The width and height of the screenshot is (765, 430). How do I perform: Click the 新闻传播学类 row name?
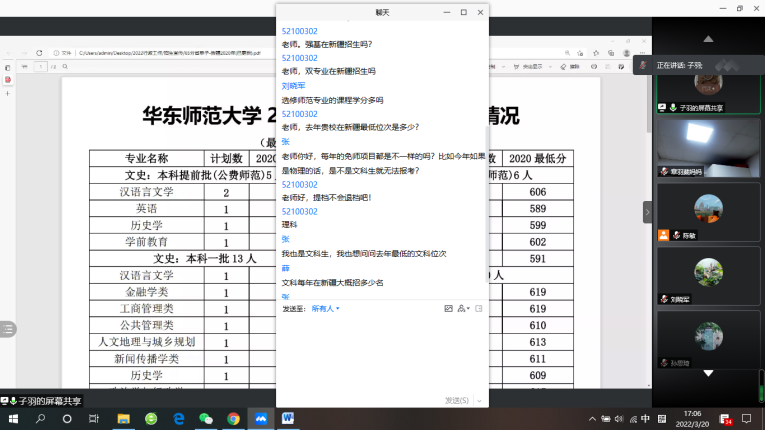click(147, 359)
